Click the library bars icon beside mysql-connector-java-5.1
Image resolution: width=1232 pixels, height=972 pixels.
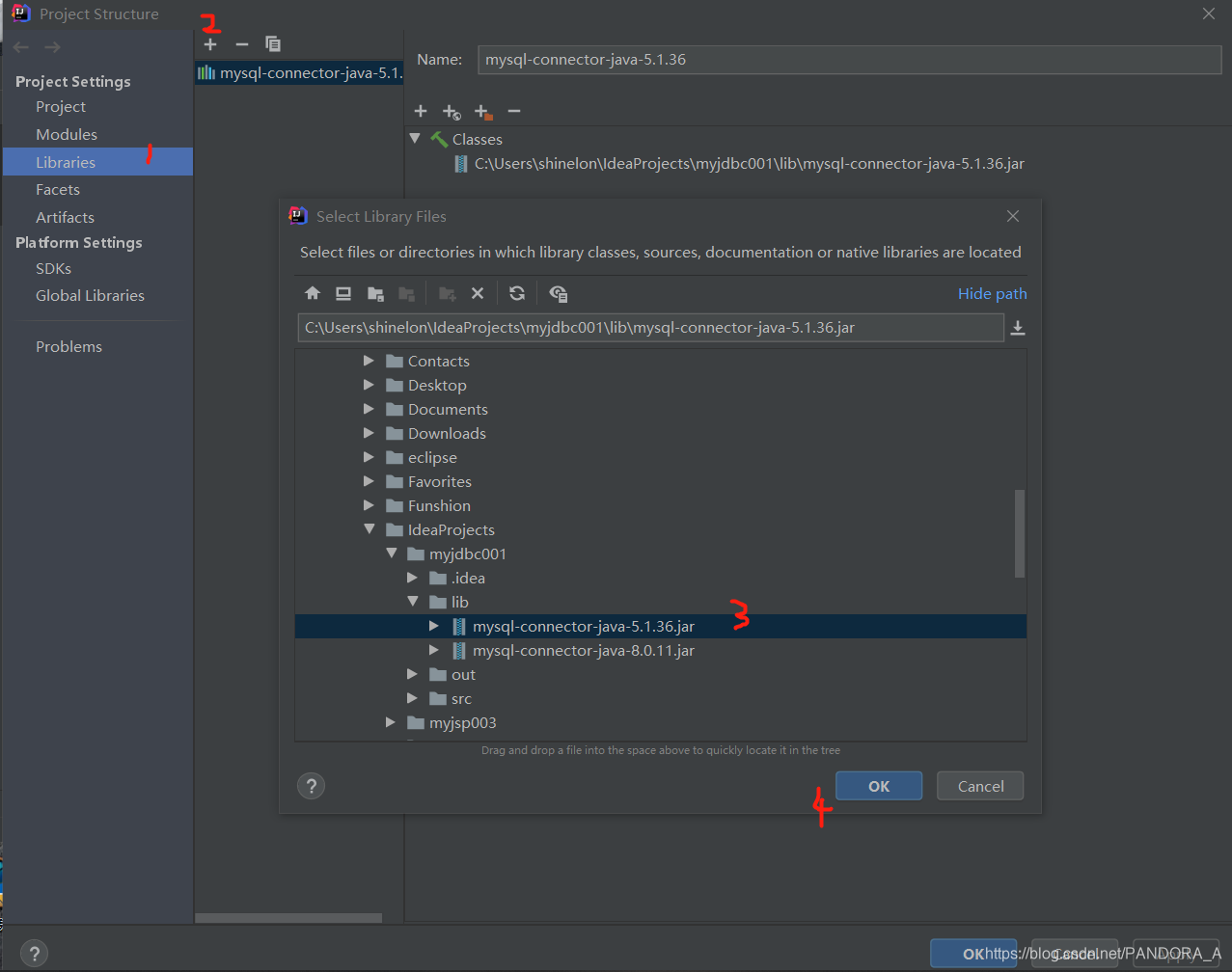pyautogui.click(x=205, y=72)
